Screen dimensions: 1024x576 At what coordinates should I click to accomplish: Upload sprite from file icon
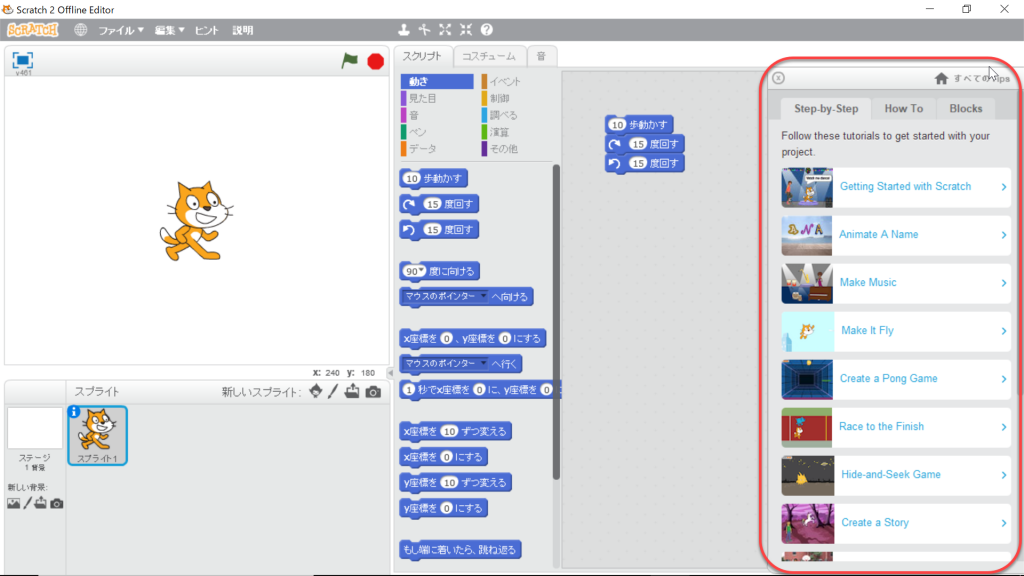pyautogui.click(x=352, y=391)
